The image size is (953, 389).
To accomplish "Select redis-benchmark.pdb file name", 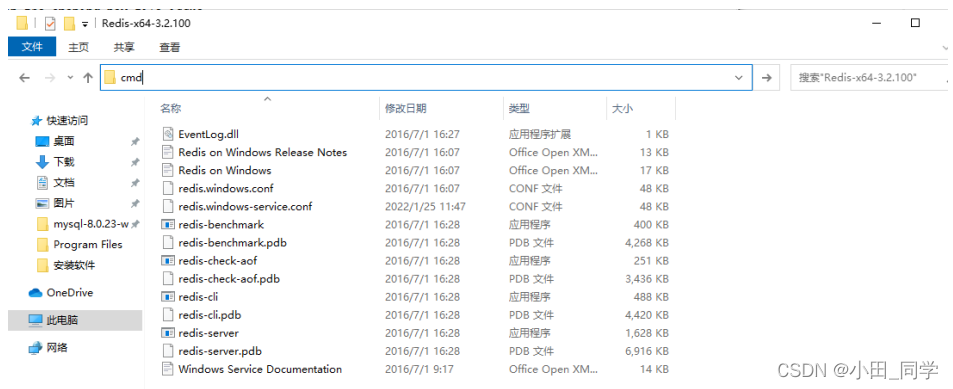I will 232,243.
